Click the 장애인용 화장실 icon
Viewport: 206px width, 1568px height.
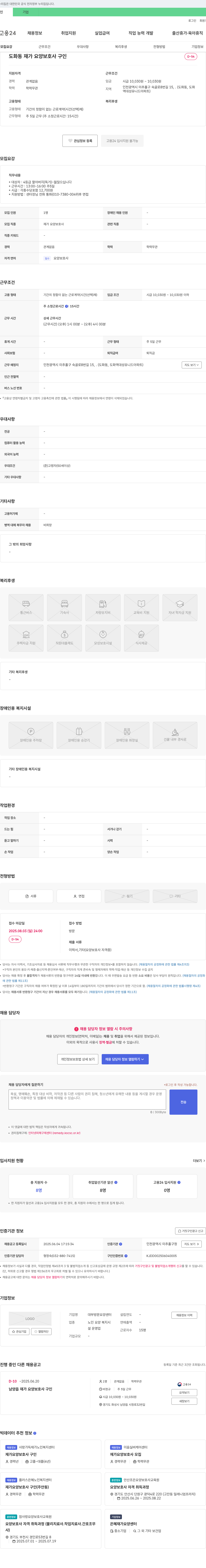click(x=127, y=735)
